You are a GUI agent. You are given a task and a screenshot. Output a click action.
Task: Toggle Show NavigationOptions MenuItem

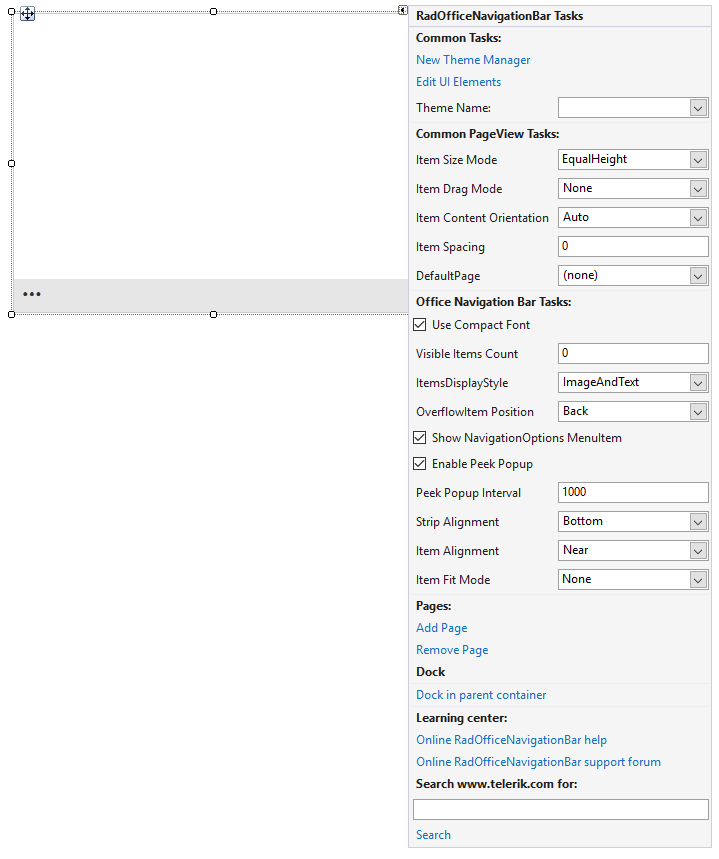(x=419, y=437)
